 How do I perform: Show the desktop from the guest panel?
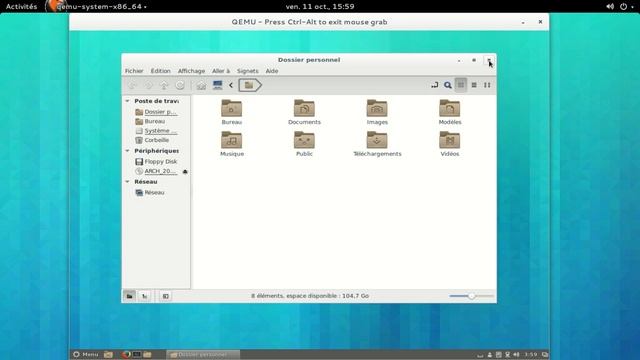pos(108,354)
